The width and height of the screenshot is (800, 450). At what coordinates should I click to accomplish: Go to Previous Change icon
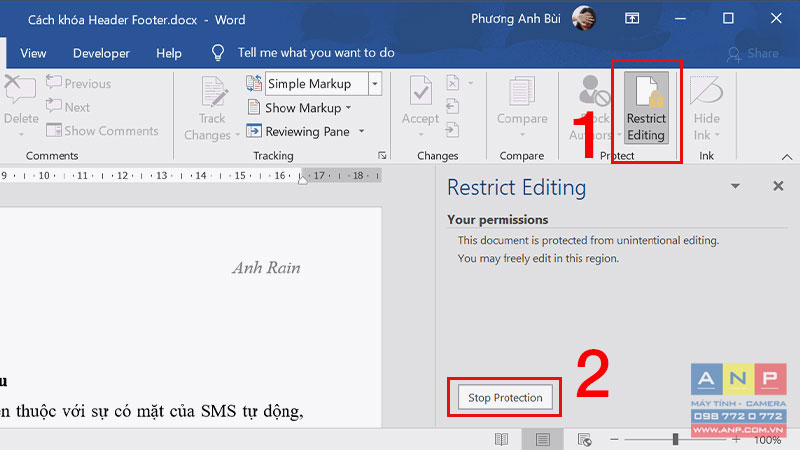pyautogui.click(x=452, y=107)
